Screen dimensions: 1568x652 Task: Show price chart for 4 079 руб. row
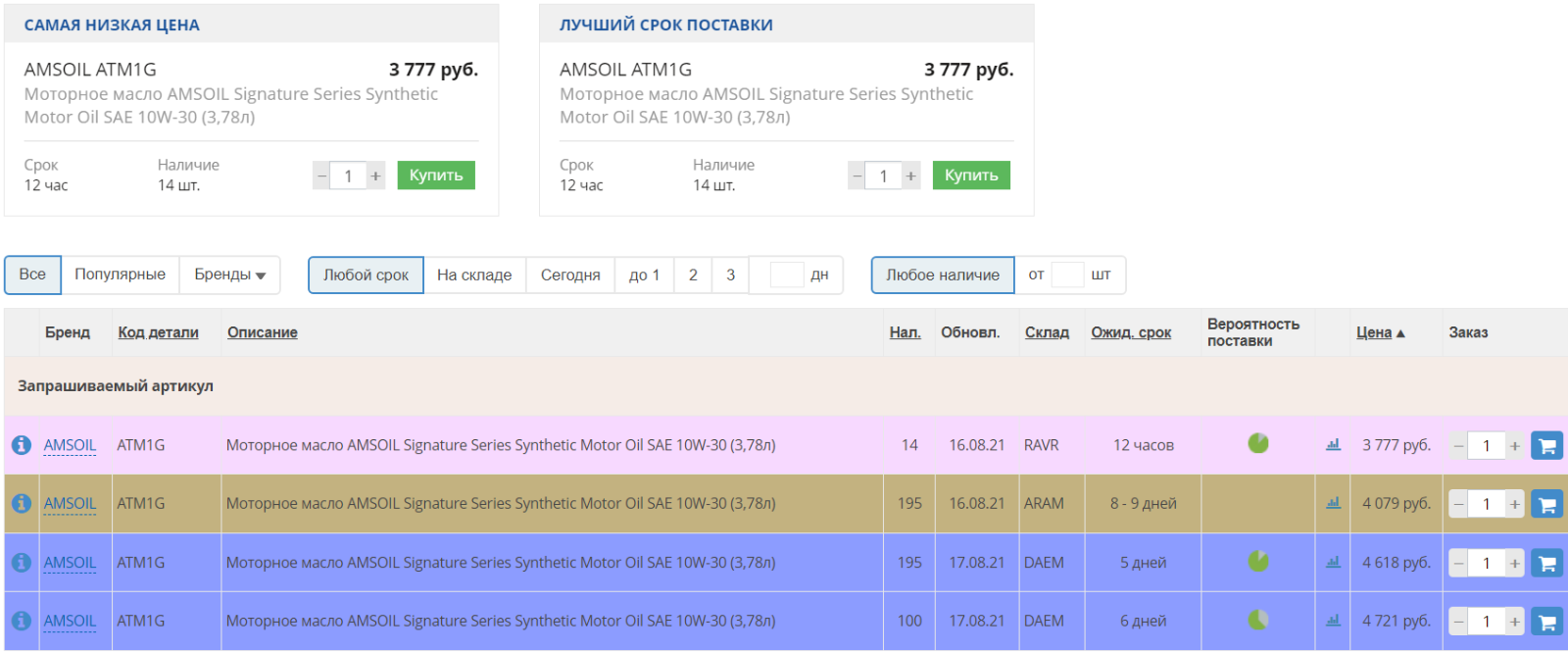coord(1333,503)
